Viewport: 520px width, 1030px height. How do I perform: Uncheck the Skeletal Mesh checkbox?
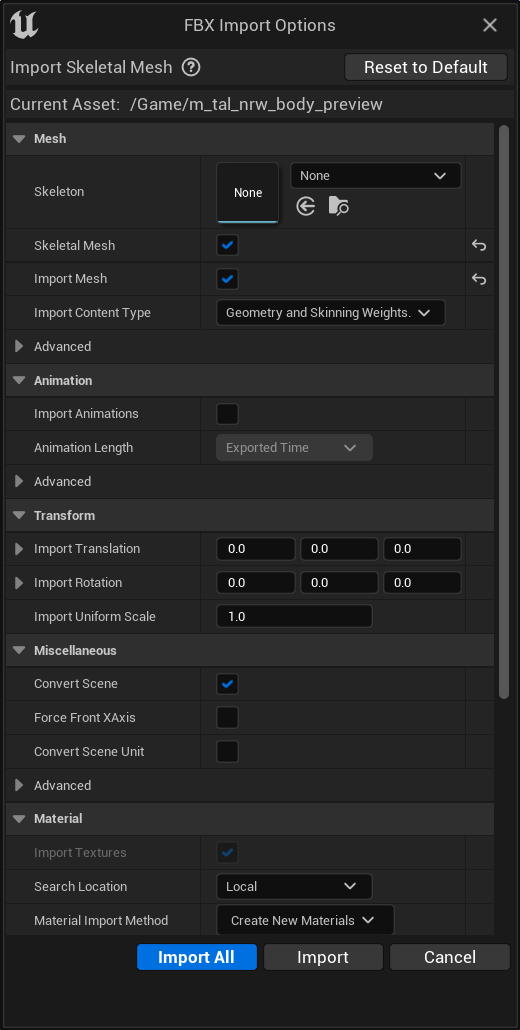click(227, 246)
